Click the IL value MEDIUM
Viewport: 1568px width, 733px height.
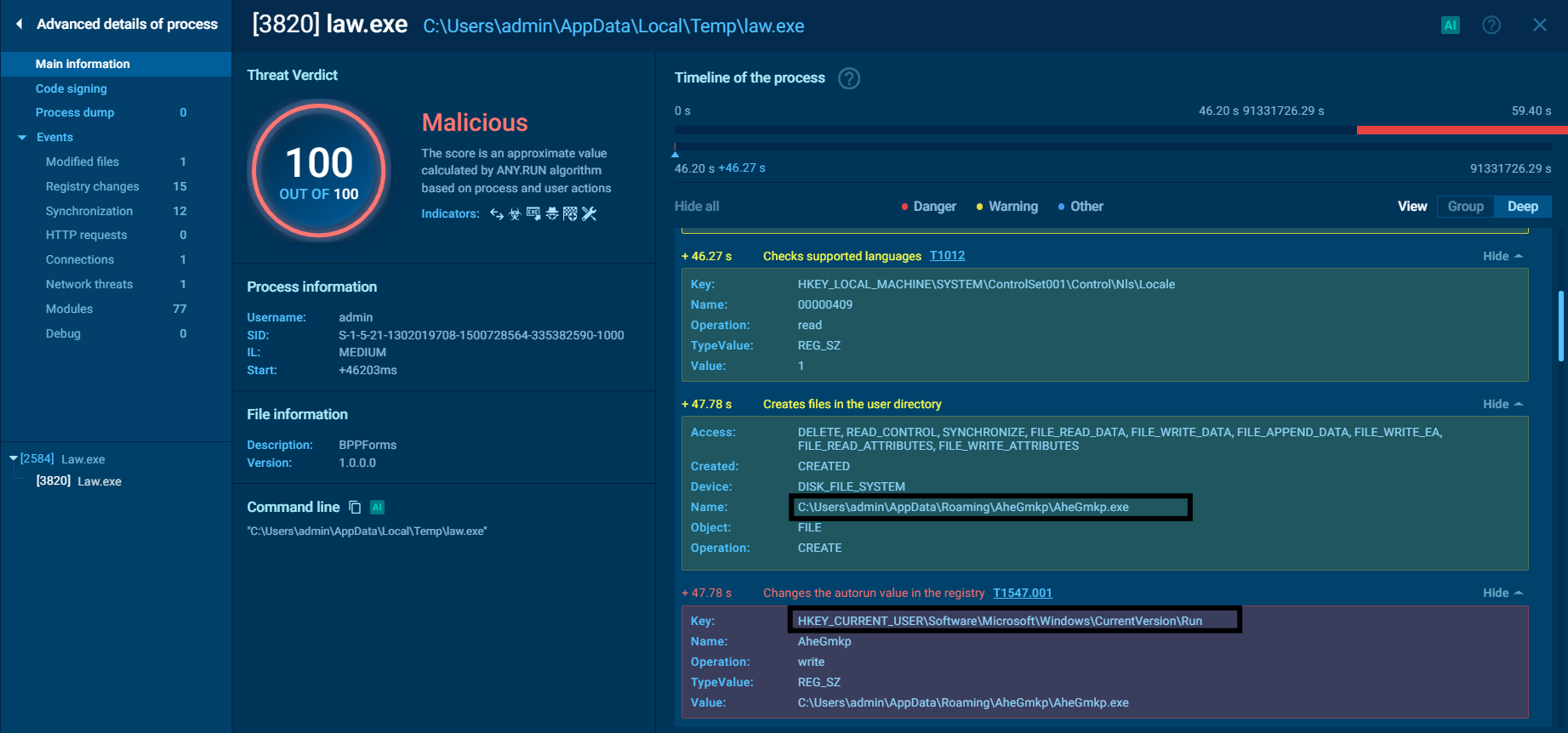click(362, 352)
